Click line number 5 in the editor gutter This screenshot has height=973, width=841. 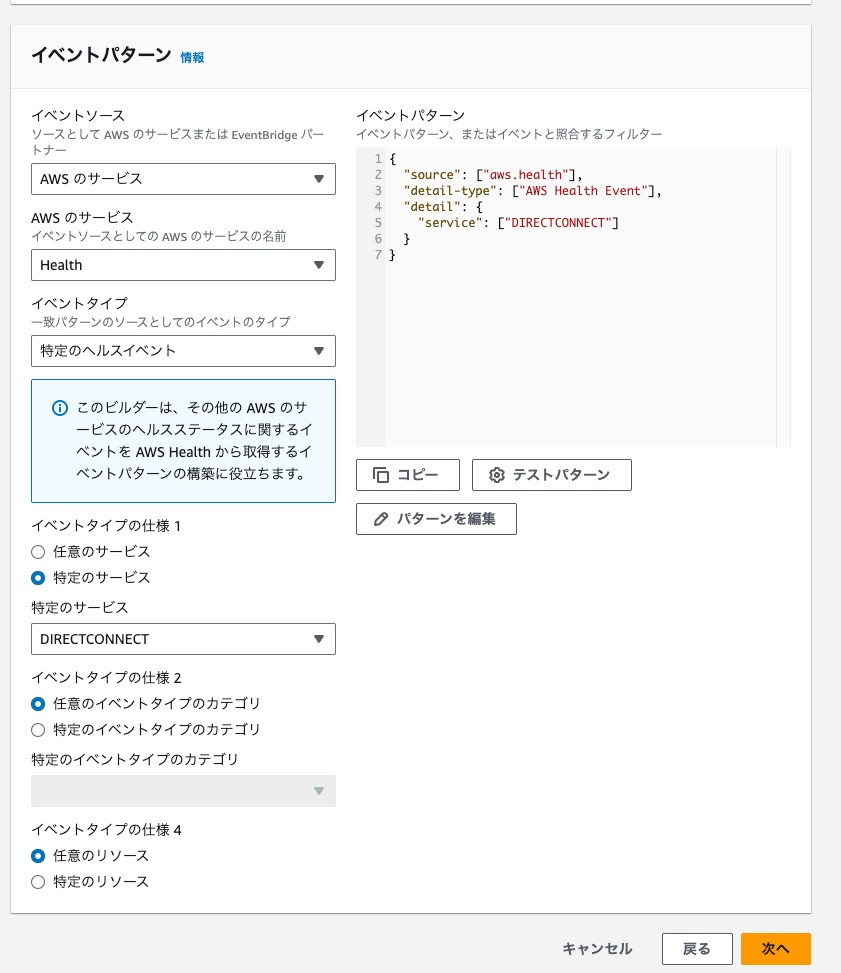coord(378,223)
